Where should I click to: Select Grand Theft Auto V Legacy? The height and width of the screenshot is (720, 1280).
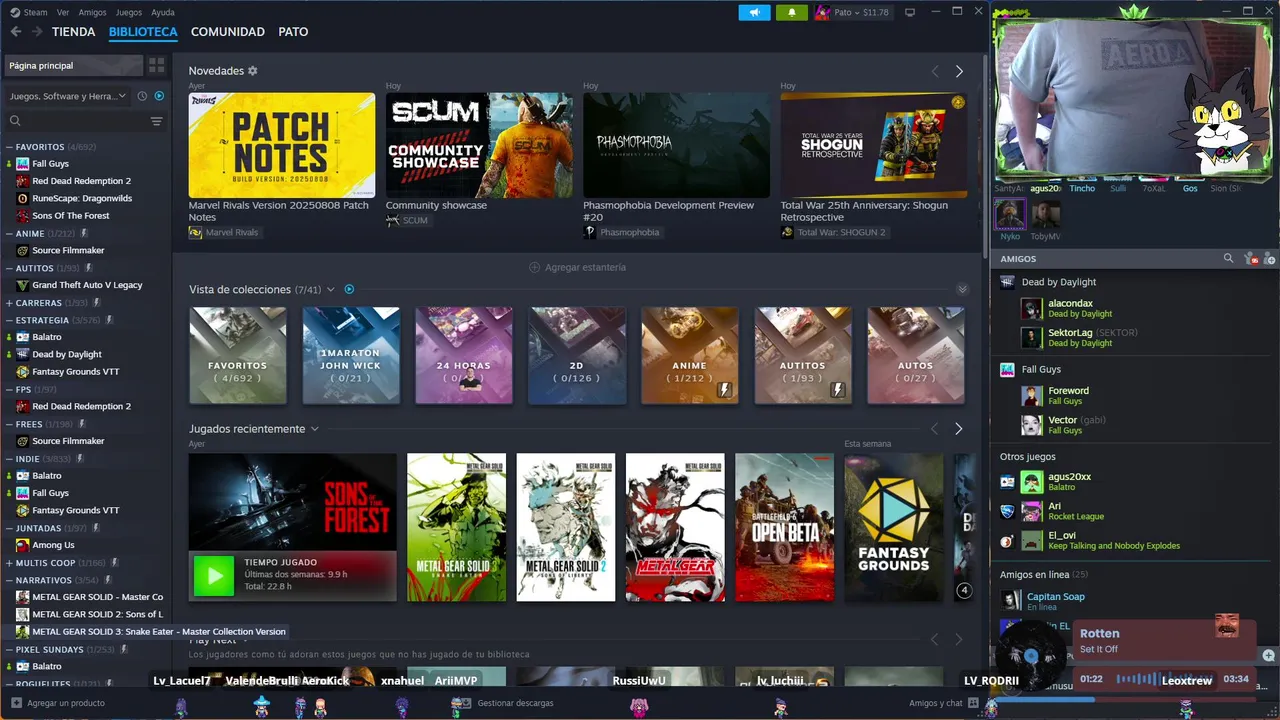point(87,285)
